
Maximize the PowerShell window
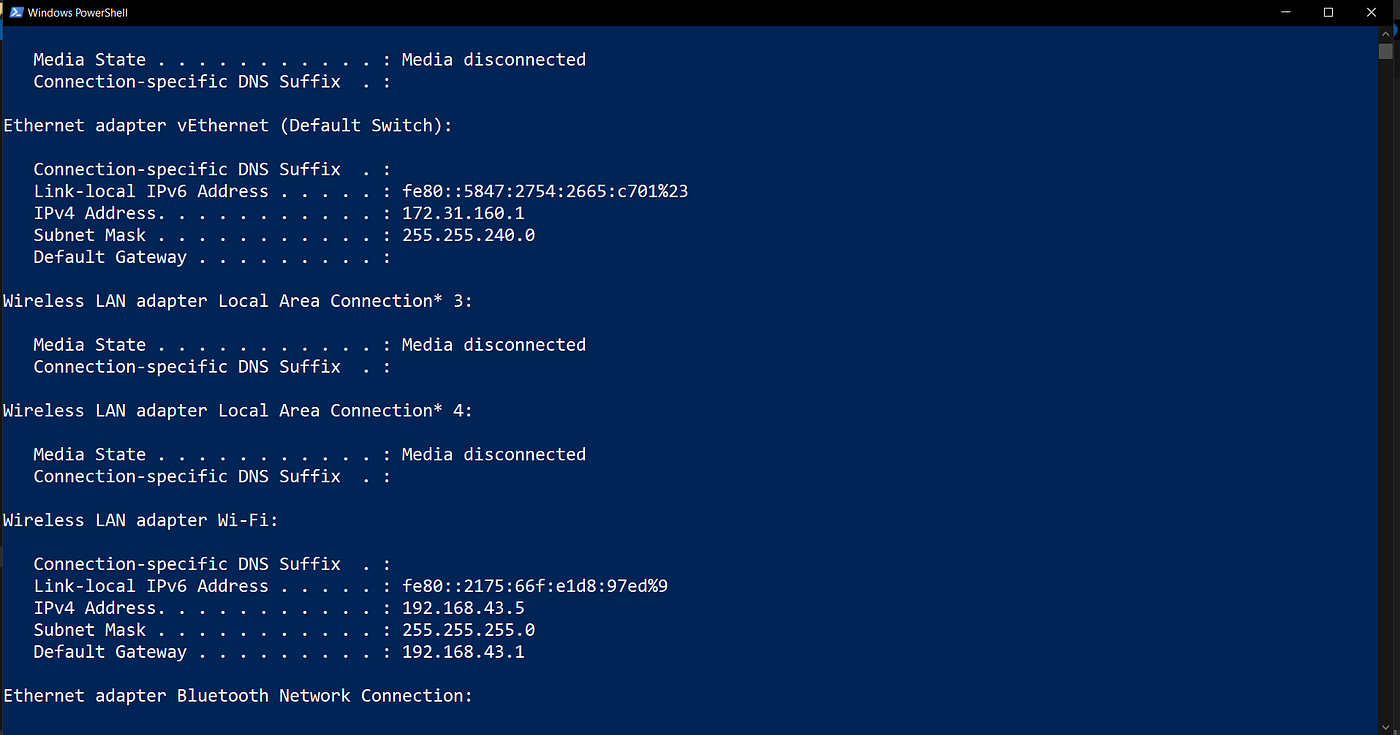(x=1328, y=12)
